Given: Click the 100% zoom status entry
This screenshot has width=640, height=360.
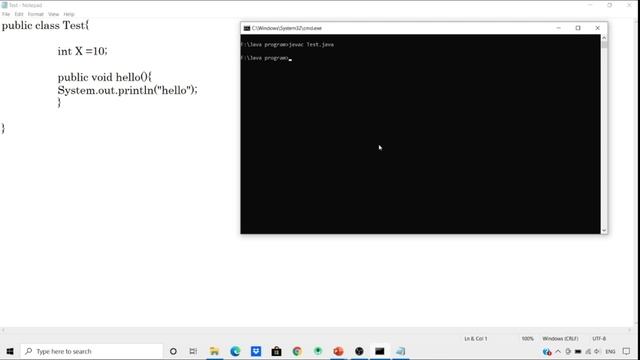Looking at the screenshot, I should pos(527,339).
